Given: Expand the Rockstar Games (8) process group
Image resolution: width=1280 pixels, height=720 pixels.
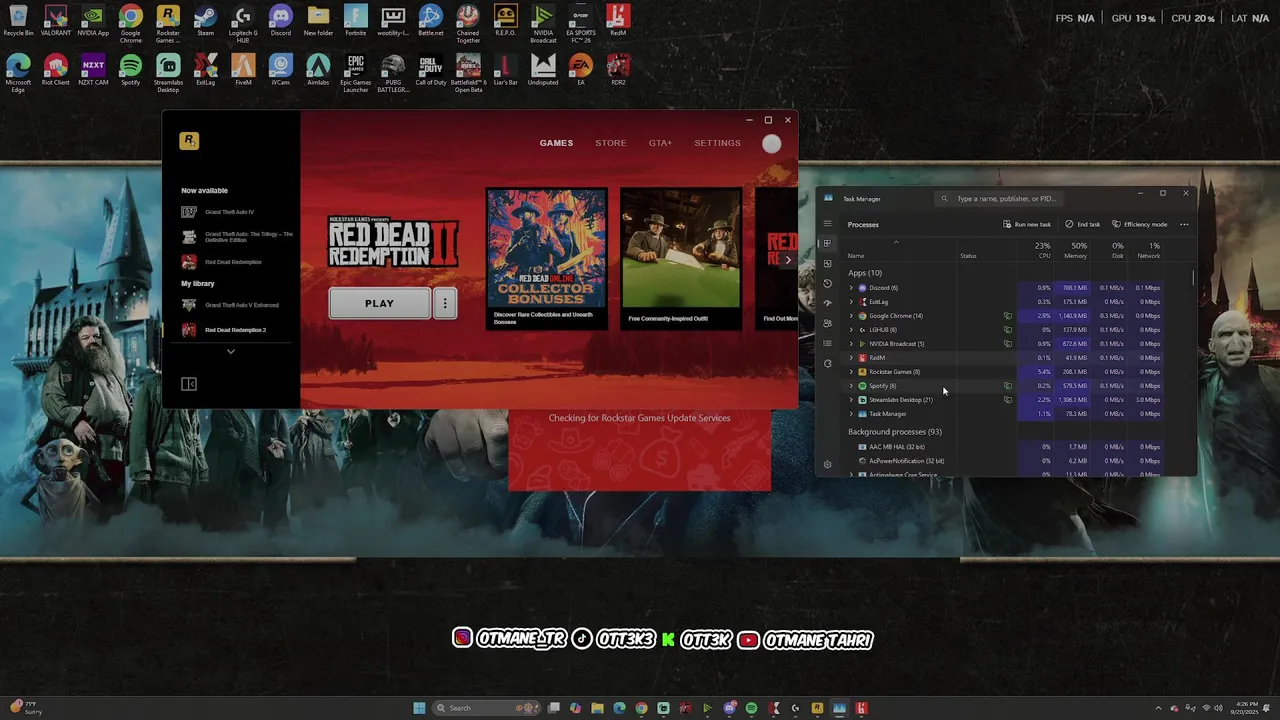Looking at the screenshot, I should [851, 372].
